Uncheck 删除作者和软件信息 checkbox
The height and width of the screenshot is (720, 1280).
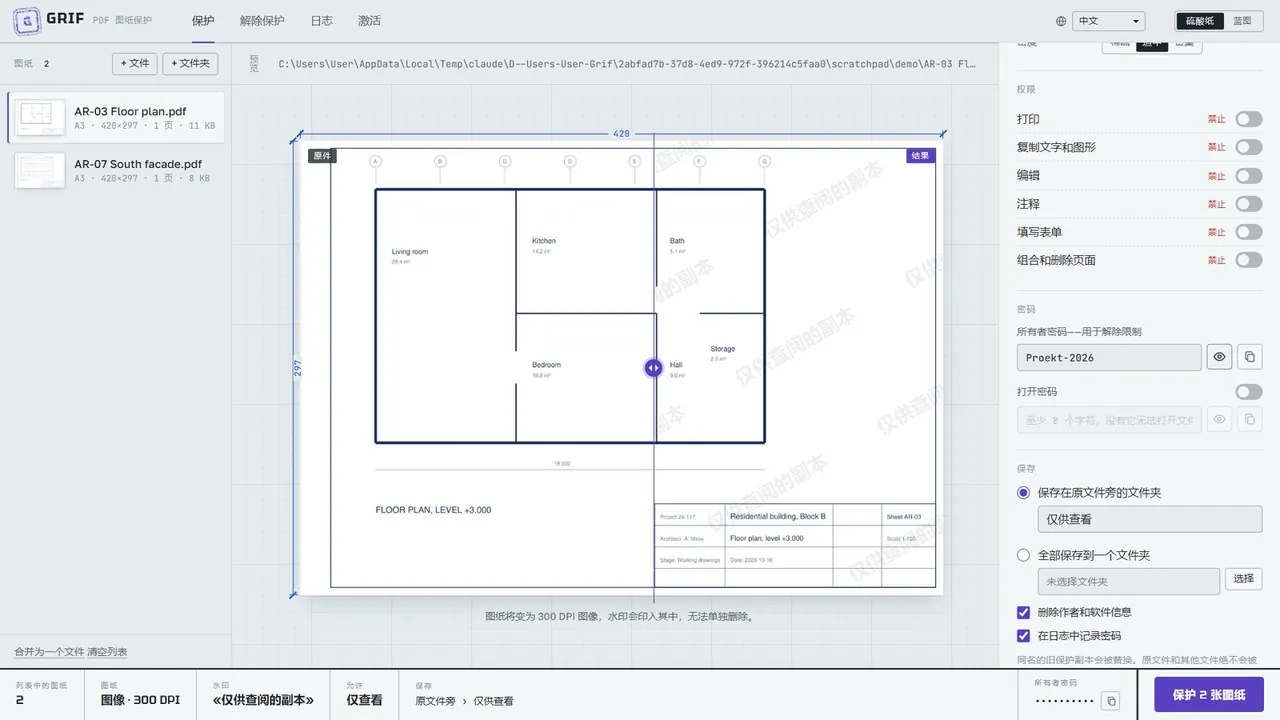click(x=1023, y=612)
